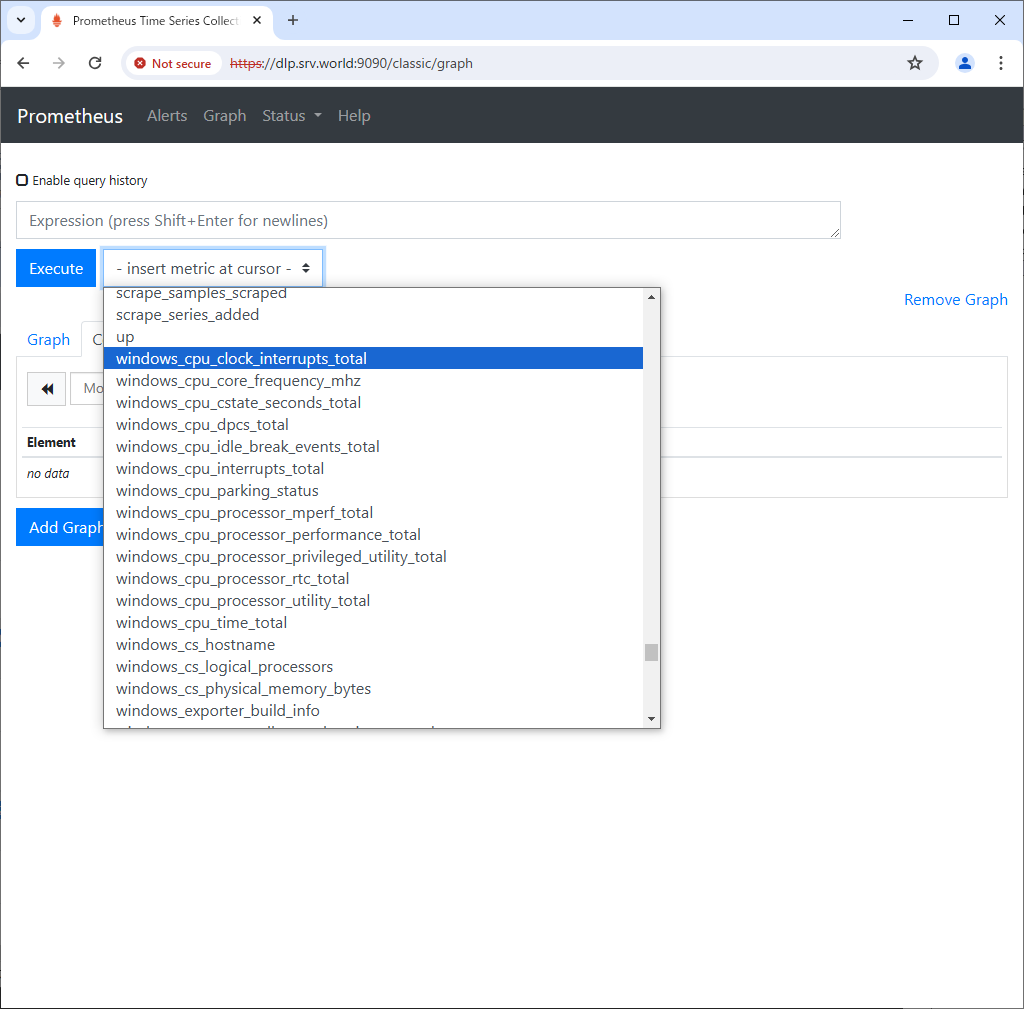Switch to the Graph tab

48,340
